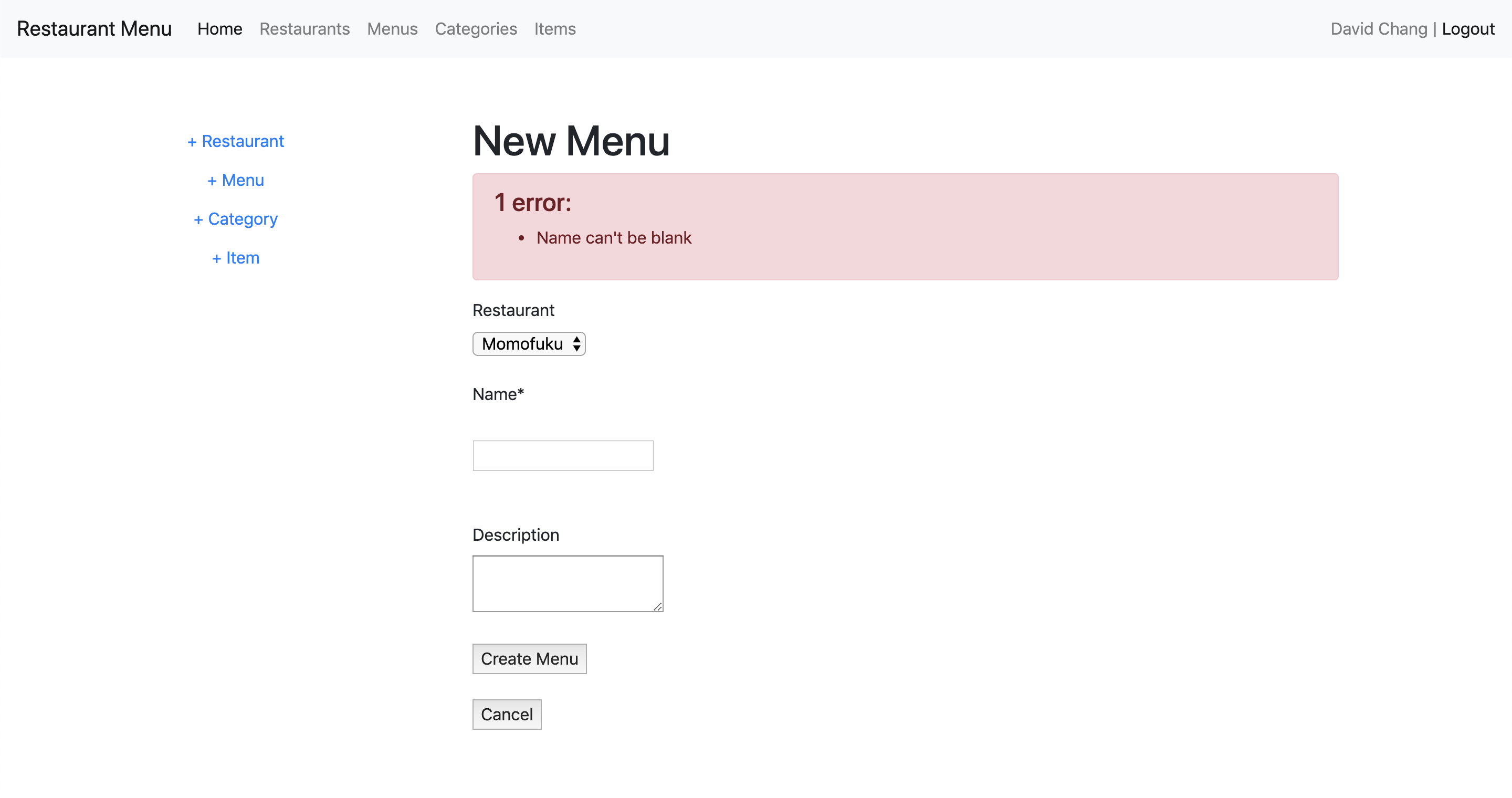1512x798 pixels.
Task: Log out using the Logout link
Action: click(x=1467, y=29)
